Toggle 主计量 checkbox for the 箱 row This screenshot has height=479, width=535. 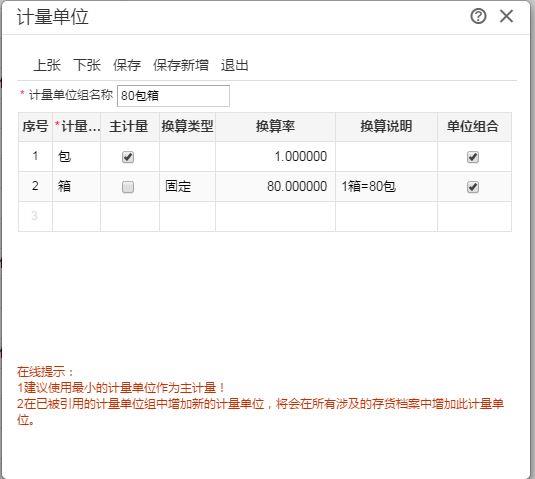(x=128, y=187)
